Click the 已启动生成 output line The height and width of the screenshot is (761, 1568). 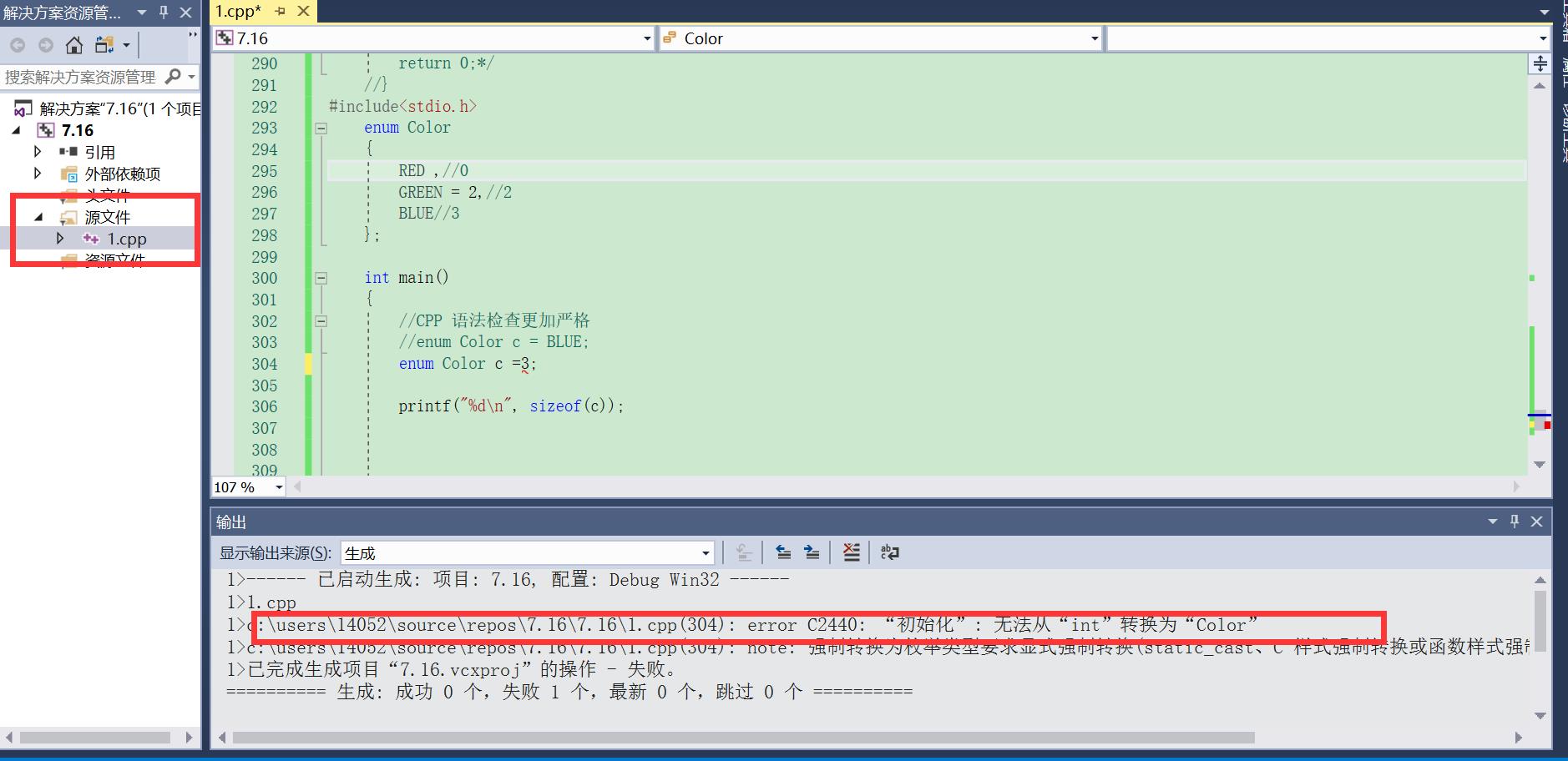[508, 580]
